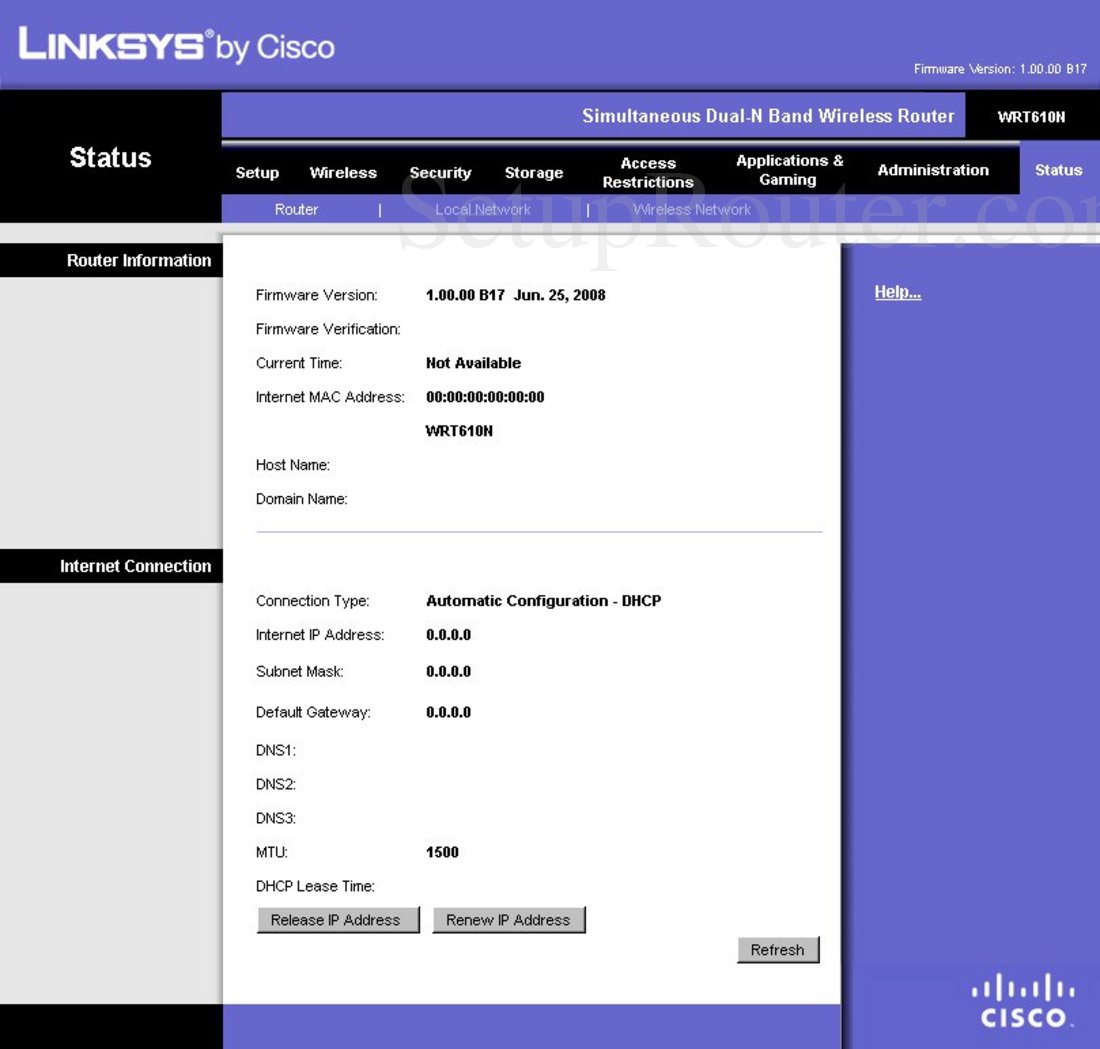
Task: Switch to Wireless Network sub-tab
Action: click(692, 209)
